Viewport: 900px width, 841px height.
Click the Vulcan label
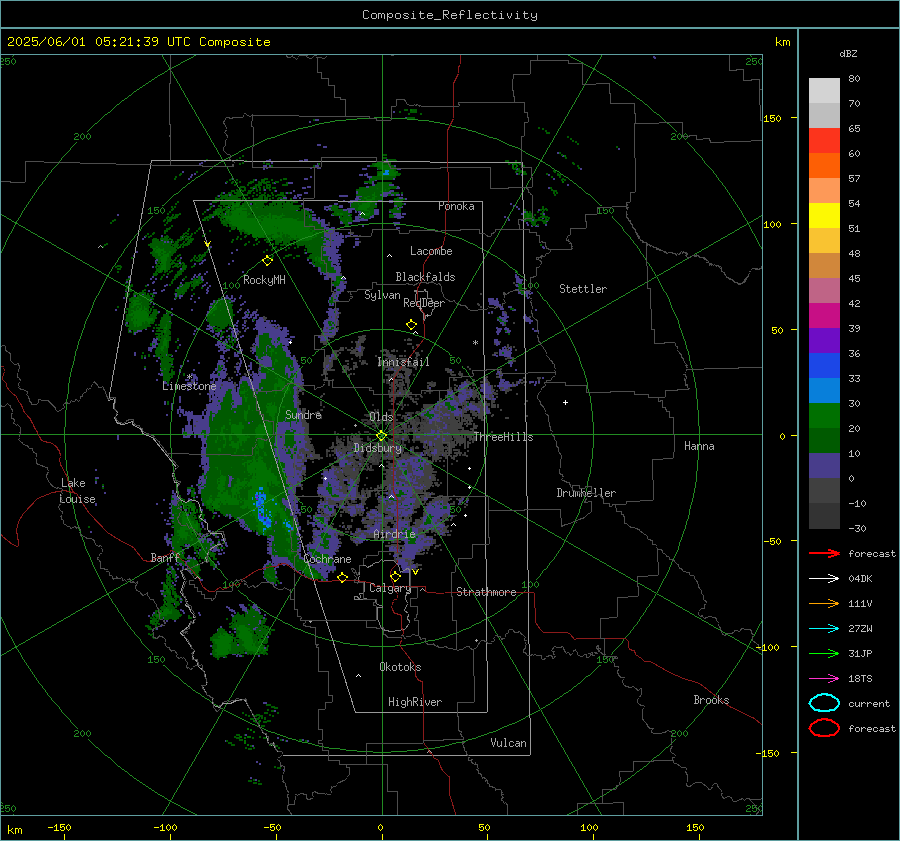(x=509, y=743)
